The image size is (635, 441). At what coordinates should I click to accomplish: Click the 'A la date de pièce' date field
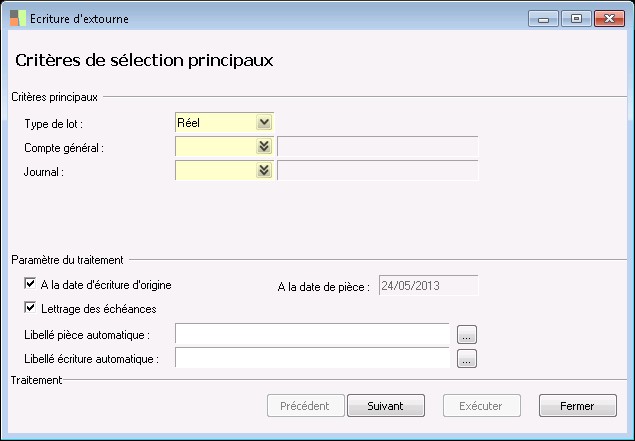427,286
